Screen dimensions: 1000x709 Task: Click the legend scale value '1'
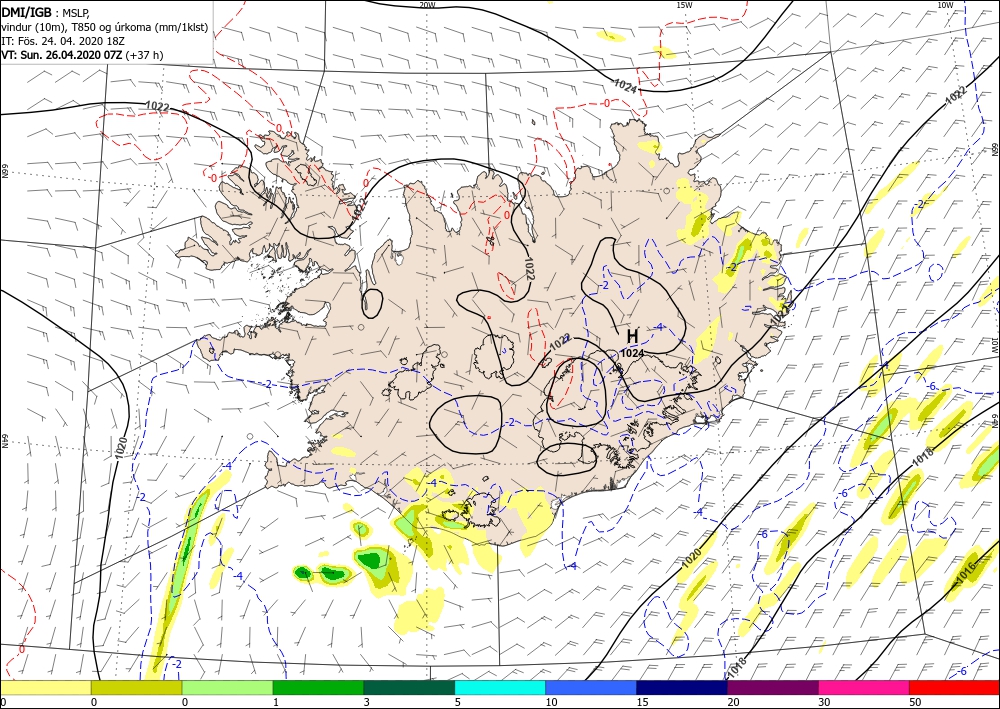276,703
